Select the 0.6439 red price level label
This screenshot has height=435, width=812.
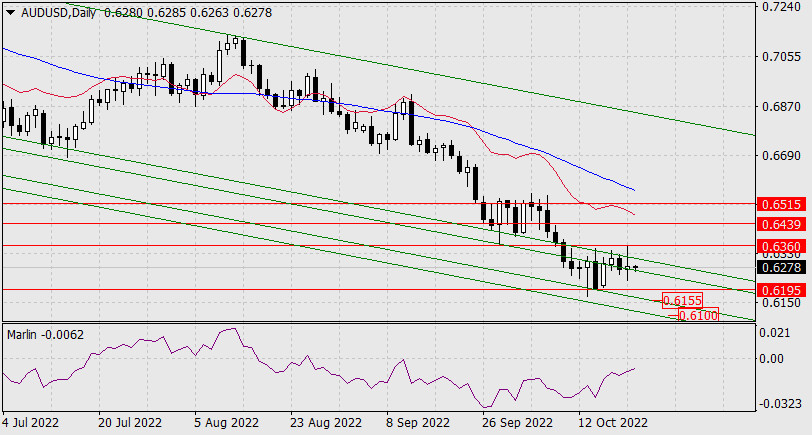click(781, 224)
